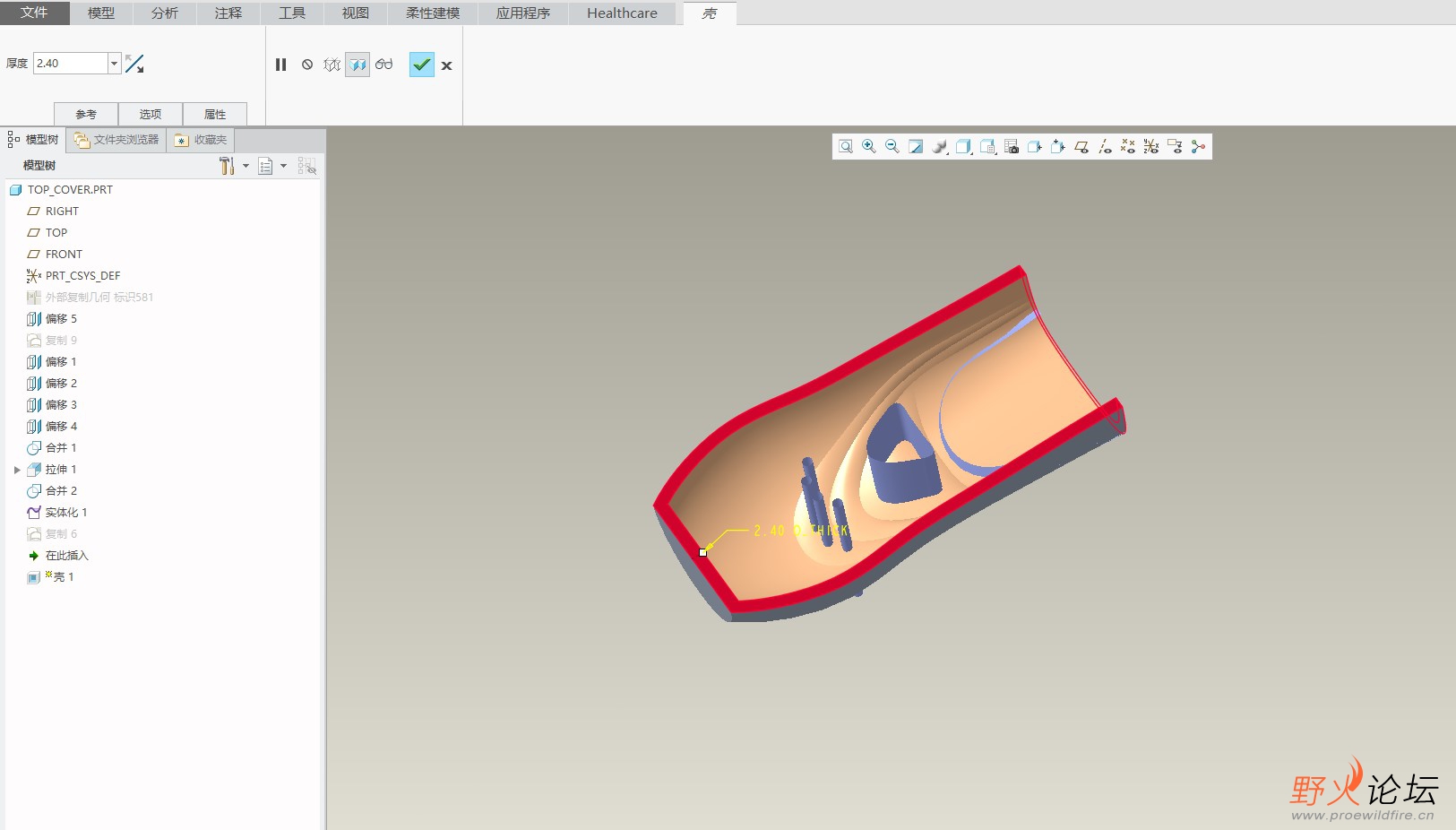The width and height of the screenshot is (1456, 830).
Task: Open the 选项 options panel
Action: 151,114
